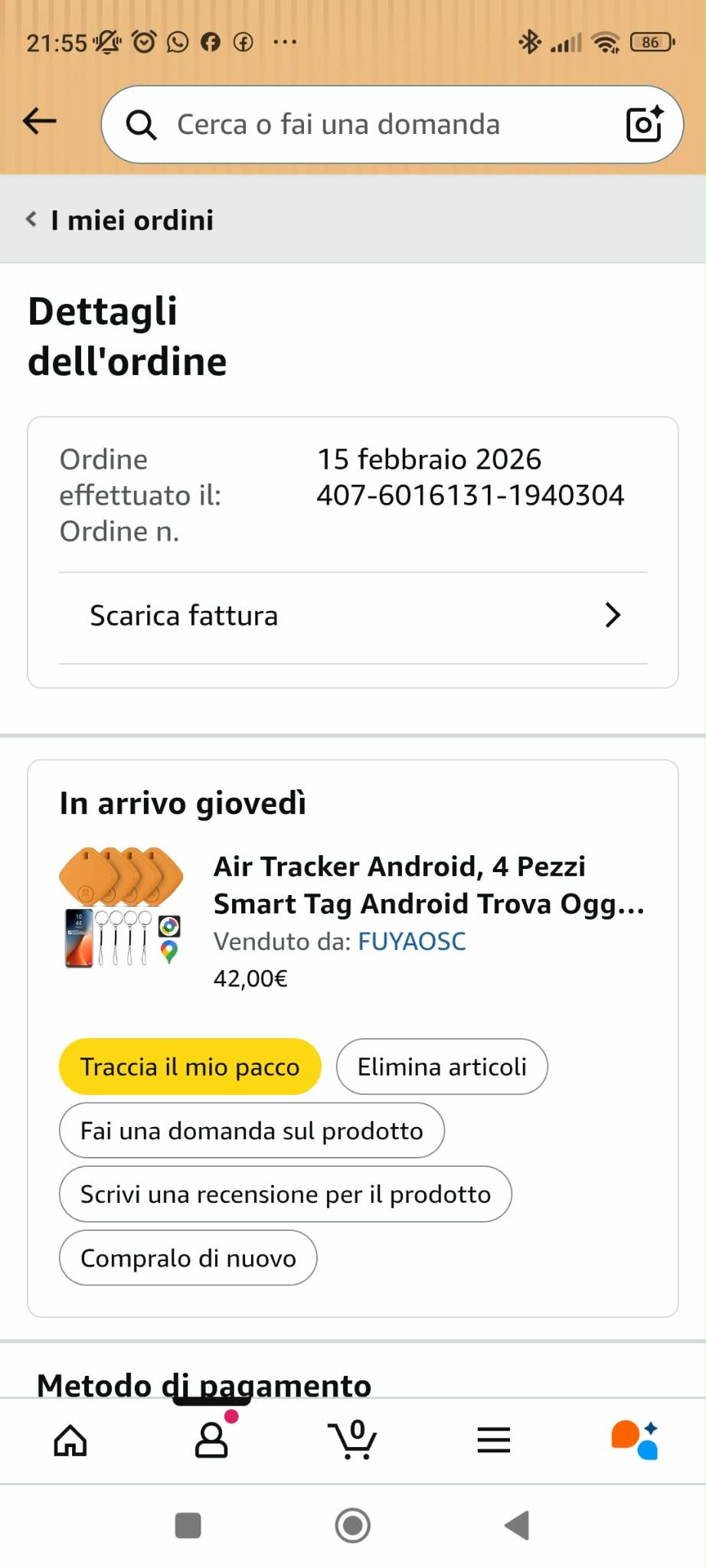The width and height of the screenshot is (706, 1568).
Task: Open the account profile tab
Action: pyautogui.click(x=212, y=1440)
